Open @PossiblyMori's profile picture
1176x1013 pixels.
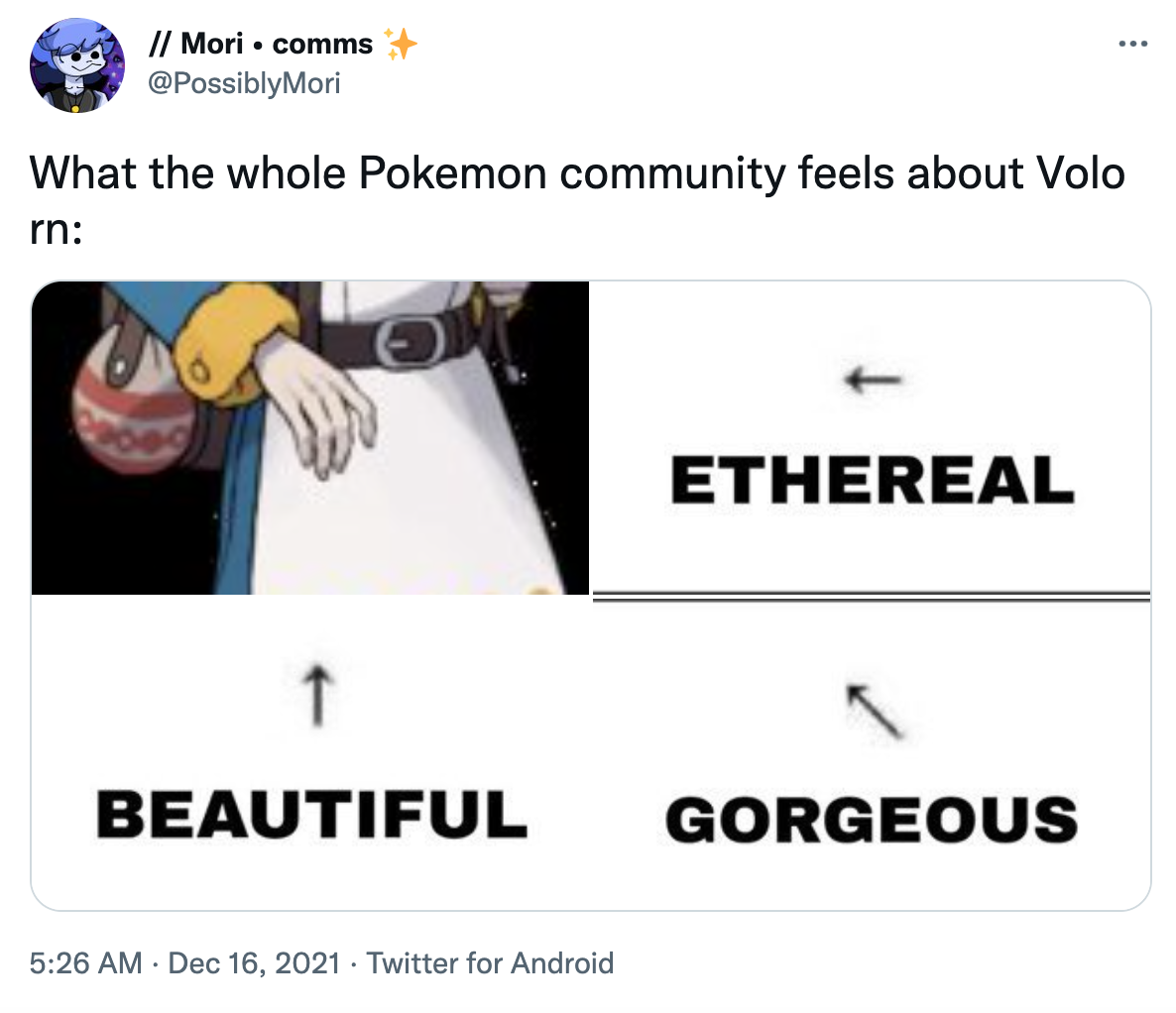(x=75, y=64)
